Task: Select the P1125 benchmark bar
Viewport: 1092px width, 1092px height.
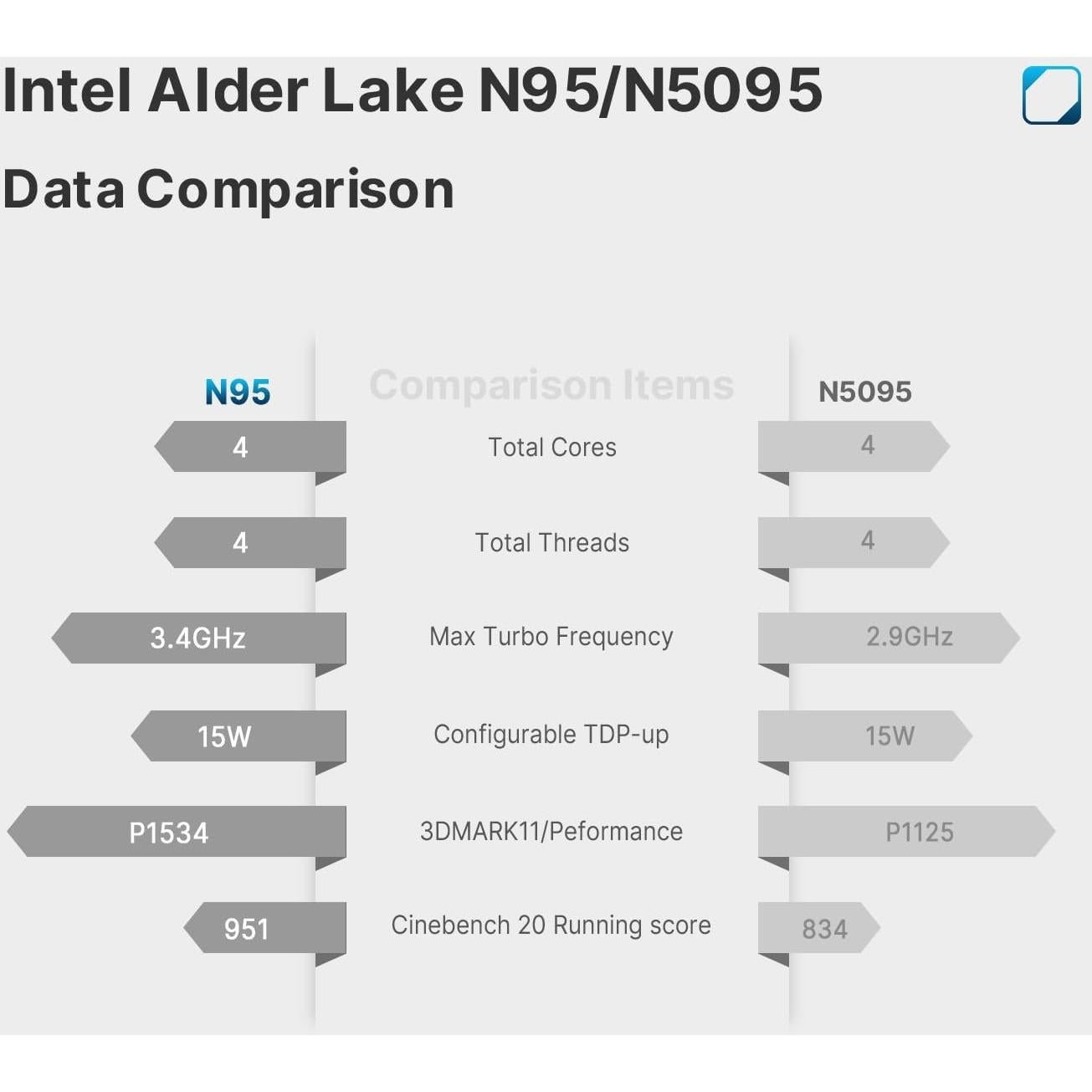Action: pyautogui.click(x=905, y=832)
